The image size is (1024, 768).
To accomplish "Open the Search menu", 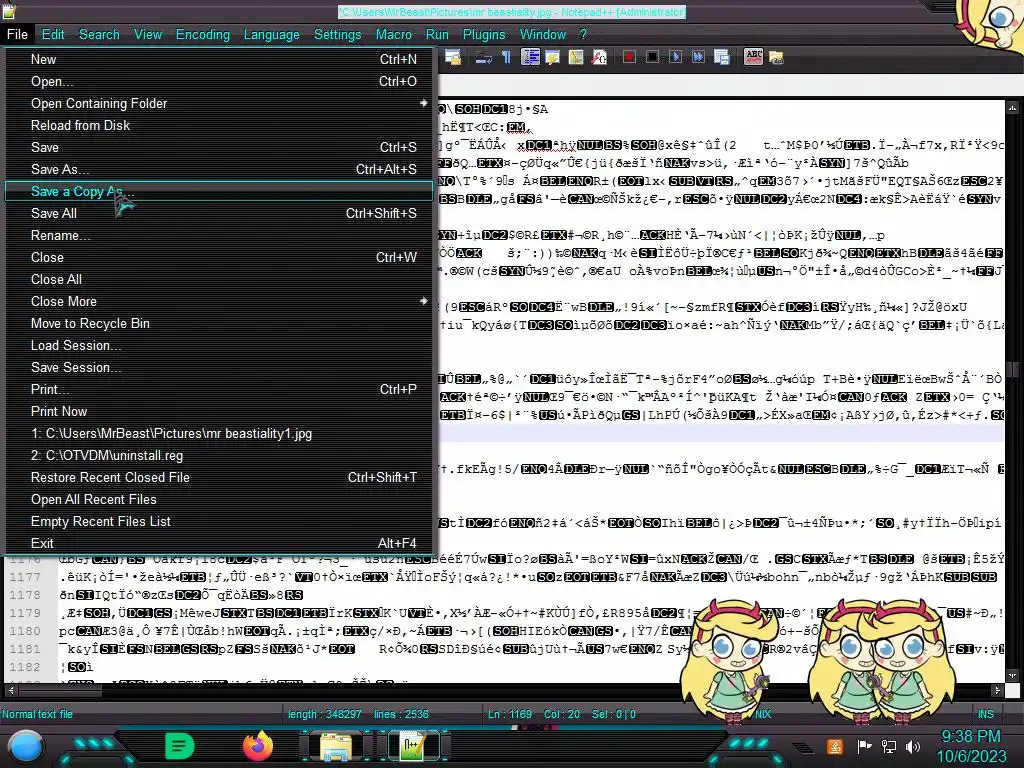I will [99, 35].
